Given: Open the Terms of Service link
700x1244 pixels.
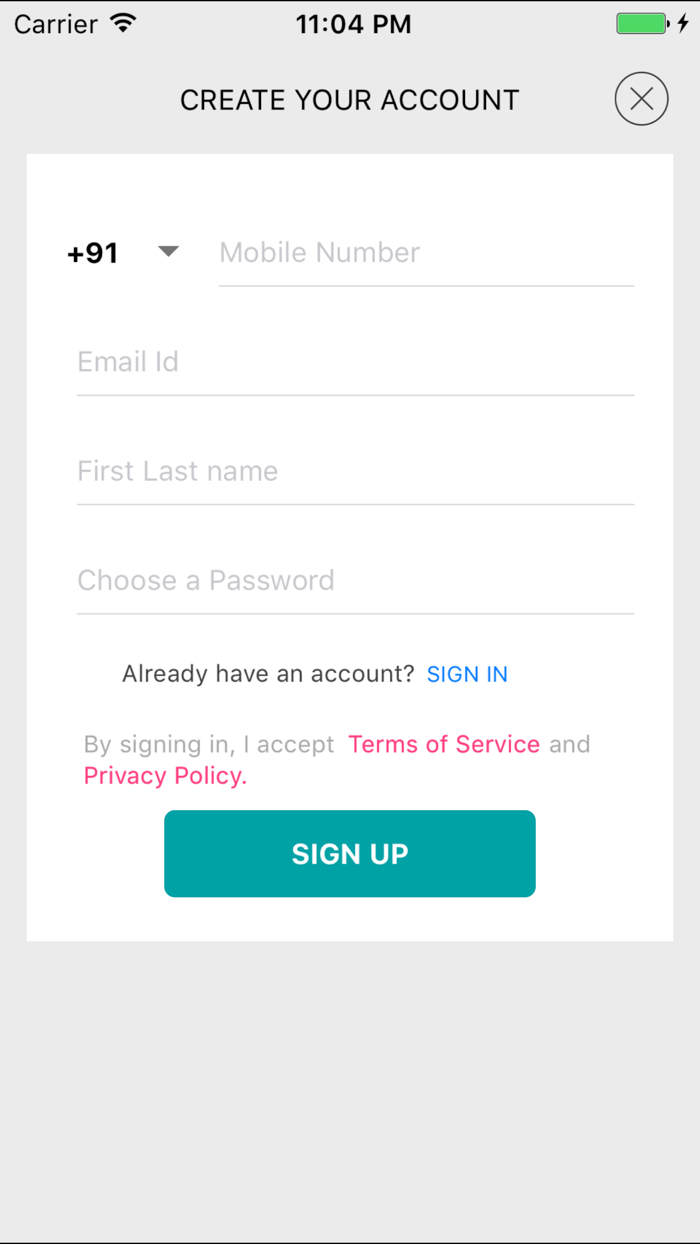Looking at the screenshot, I should tap(444, 744).
